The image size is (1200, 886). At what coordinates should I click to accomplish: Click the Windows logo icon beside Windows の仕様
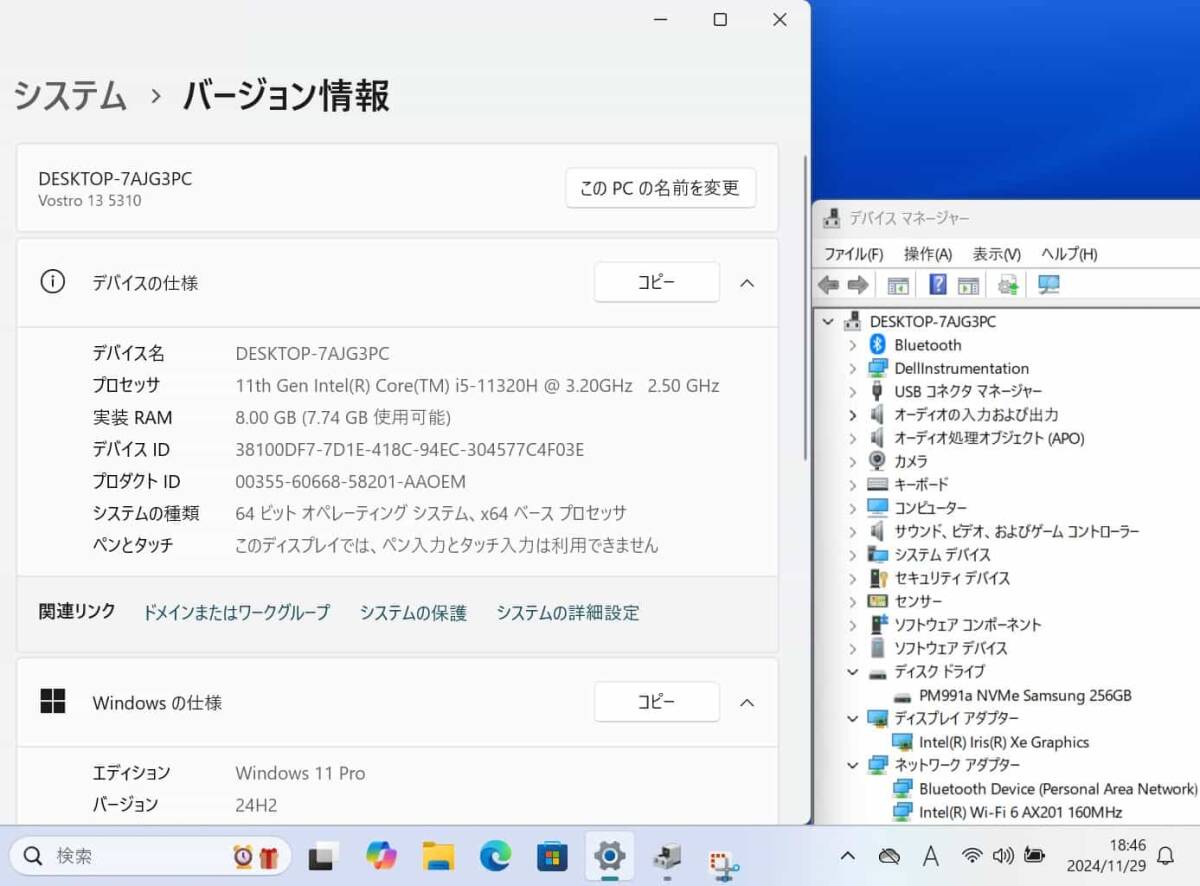coord(52,702)
